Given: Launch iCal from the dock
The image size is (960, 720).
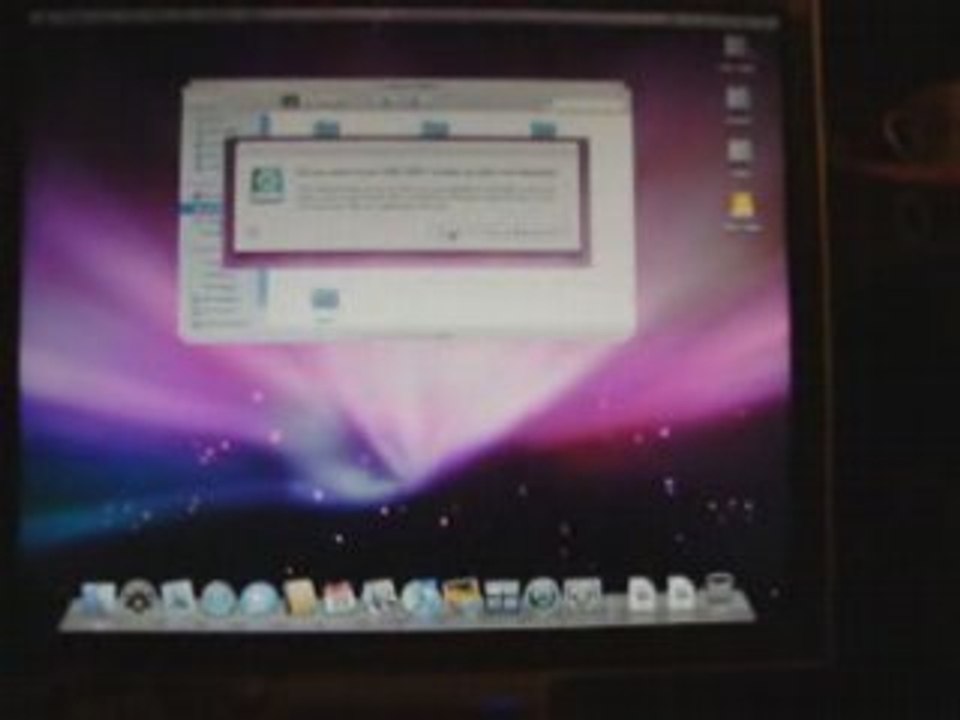Looking at the screenshot, I should pyautogui.click(x=339, y=598).
